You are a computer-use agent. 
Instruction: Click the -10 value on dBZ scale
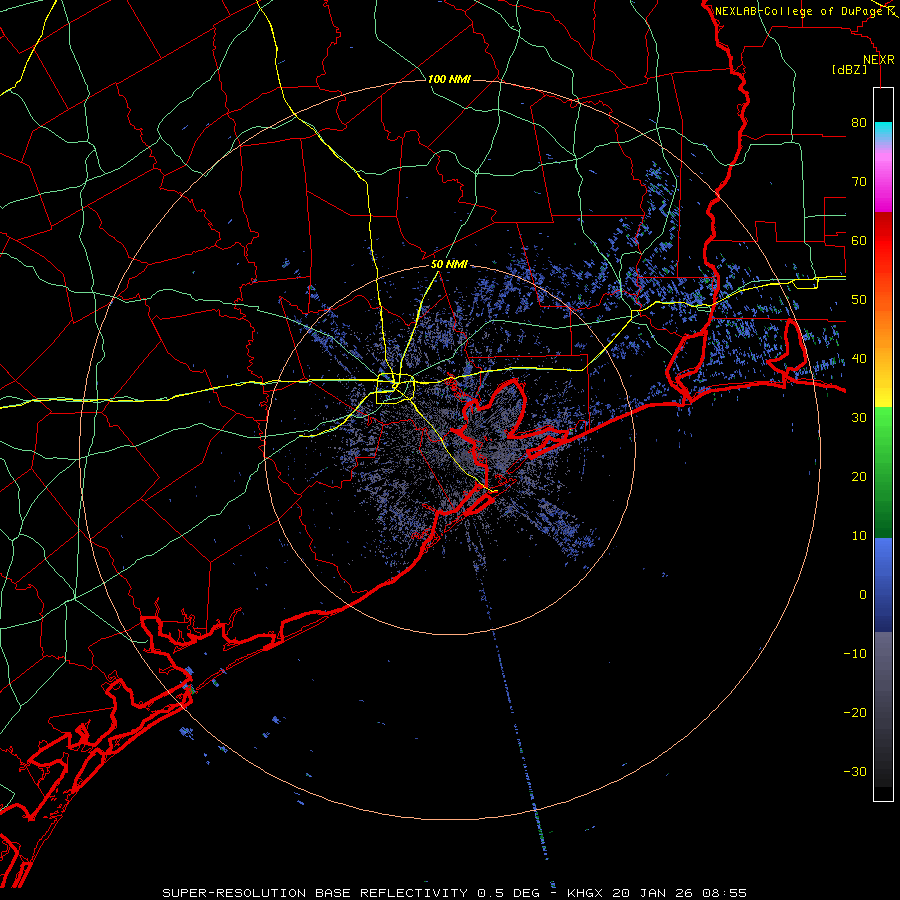[x=855, y=654]
